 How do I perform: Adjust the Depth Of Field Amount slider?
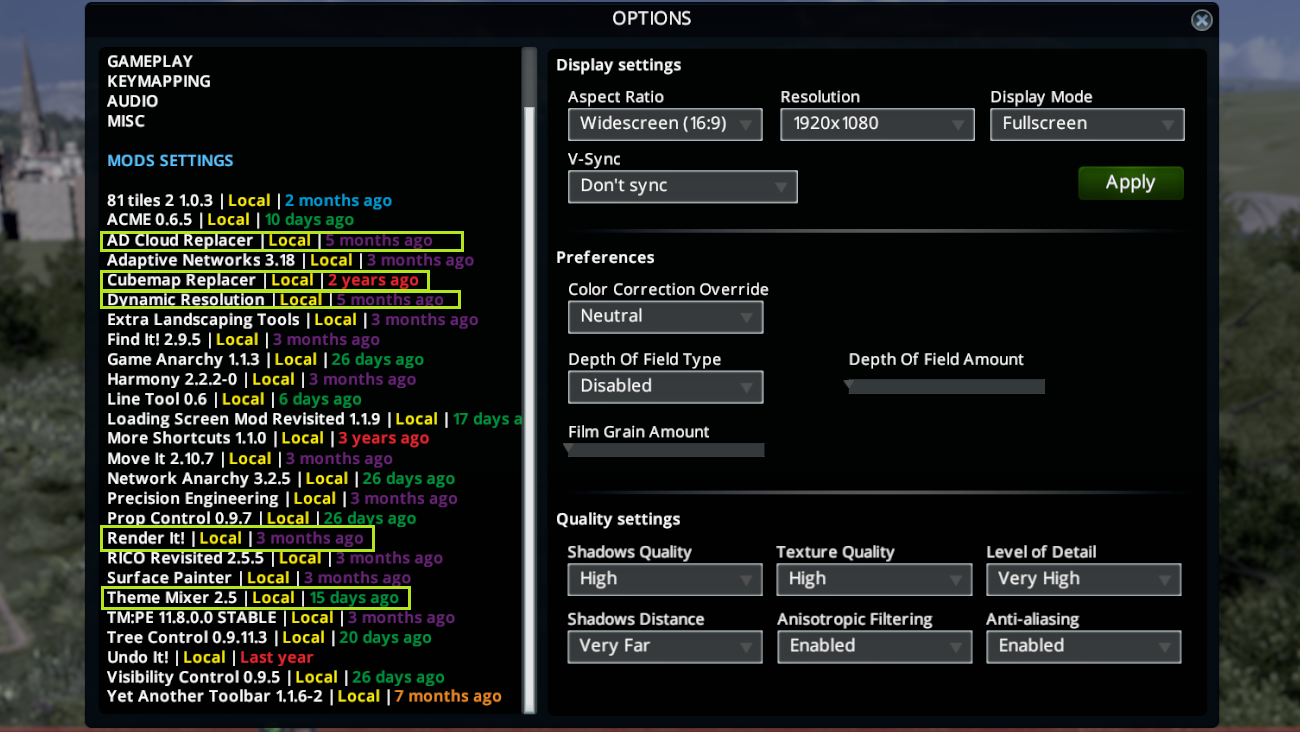pos(946,386)
